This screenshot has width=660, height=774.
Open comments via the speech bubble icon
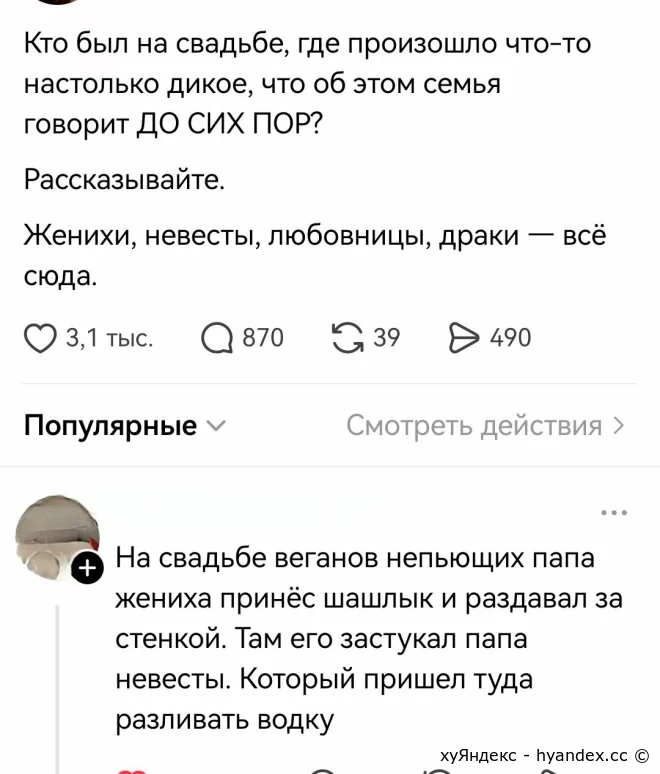point(217,339)
